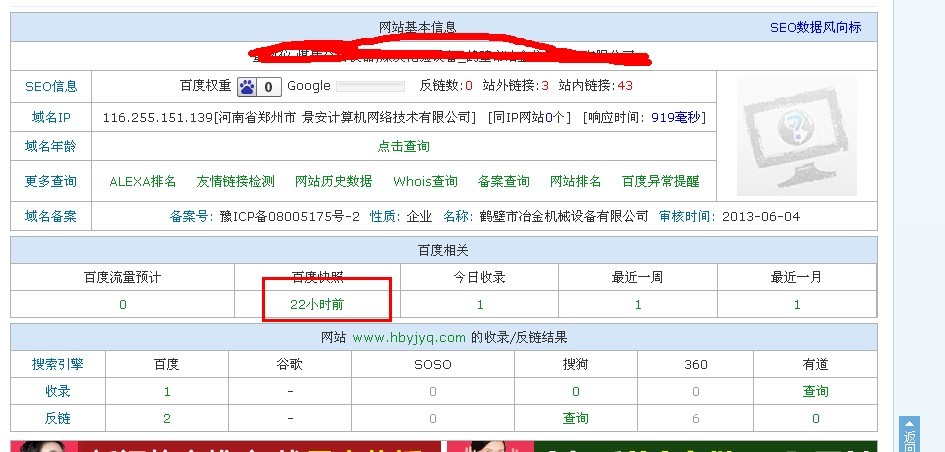
Task: Open the 网站历史数据 link
Action: [333, 181]
